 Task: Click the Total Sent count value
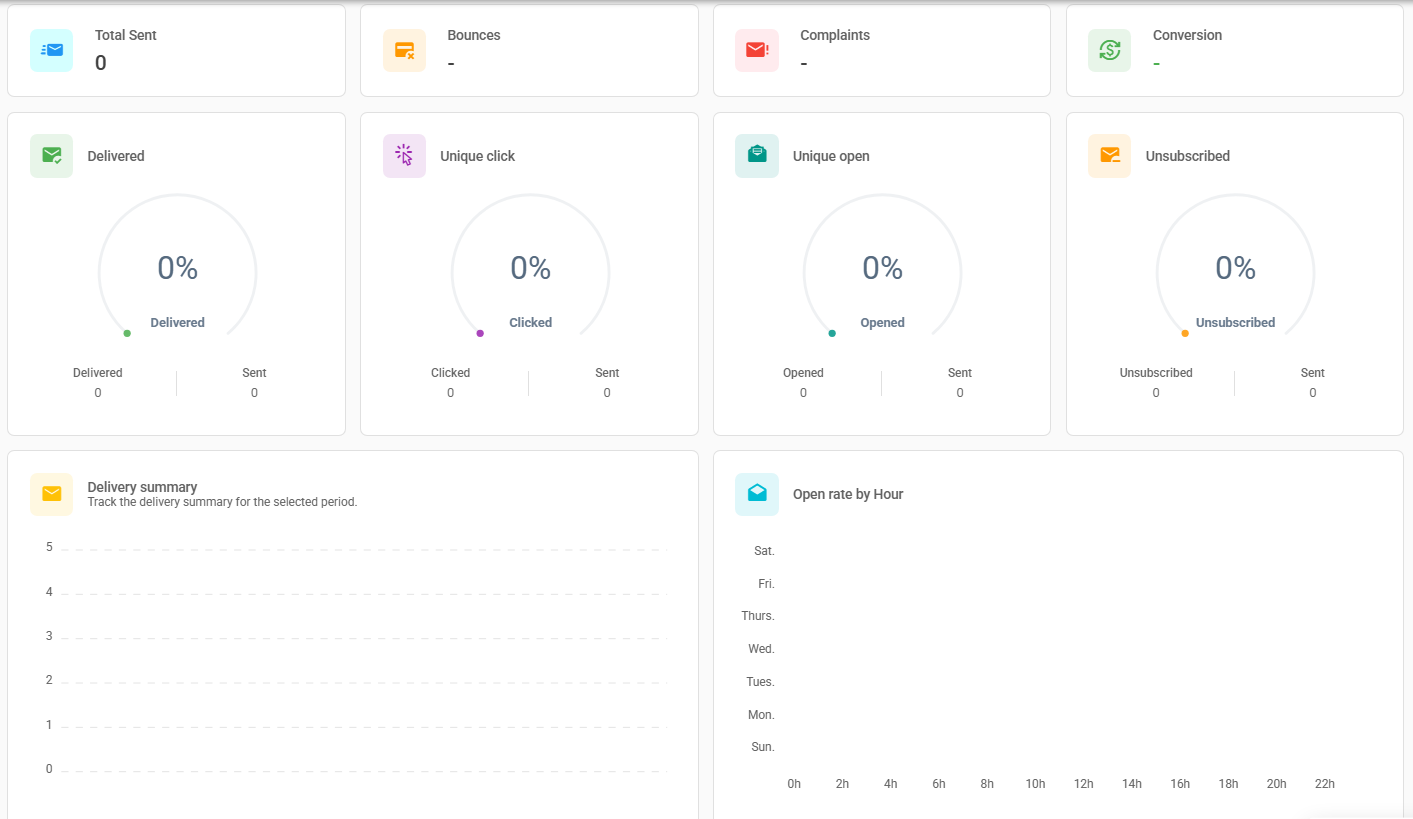point(101,63)
